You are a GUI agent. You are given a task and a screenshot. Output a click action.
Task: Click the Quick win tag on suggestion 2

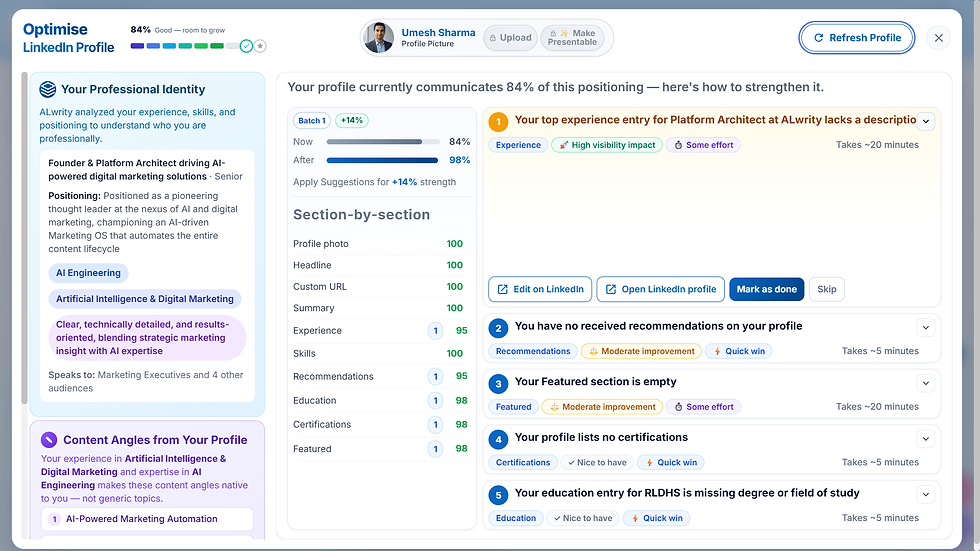(739, 351)
